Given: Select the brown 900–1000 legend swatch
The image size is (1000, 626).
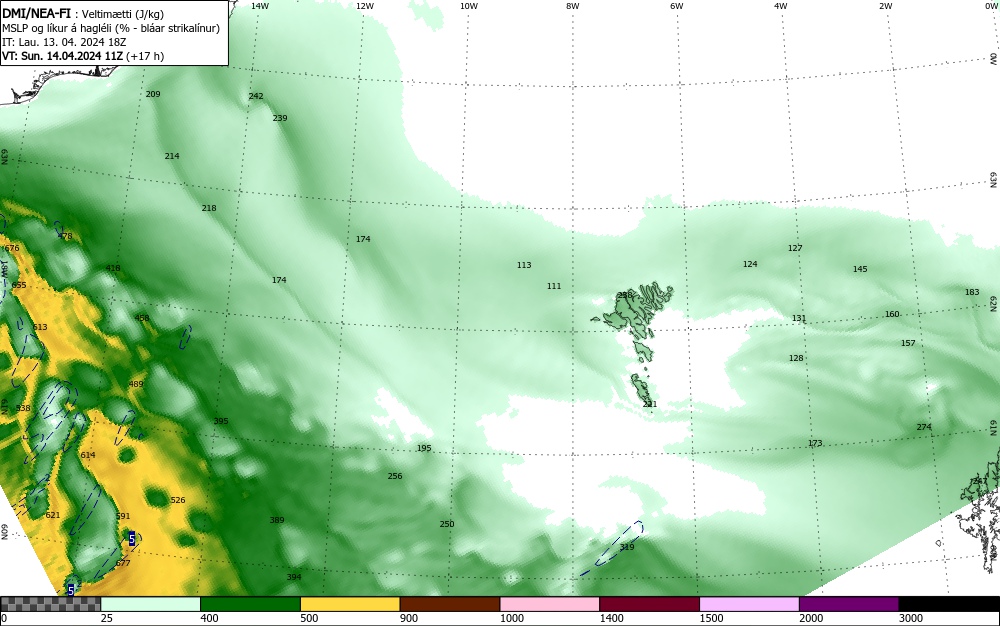Looking at the screenshot, I should tap(450, 604).
